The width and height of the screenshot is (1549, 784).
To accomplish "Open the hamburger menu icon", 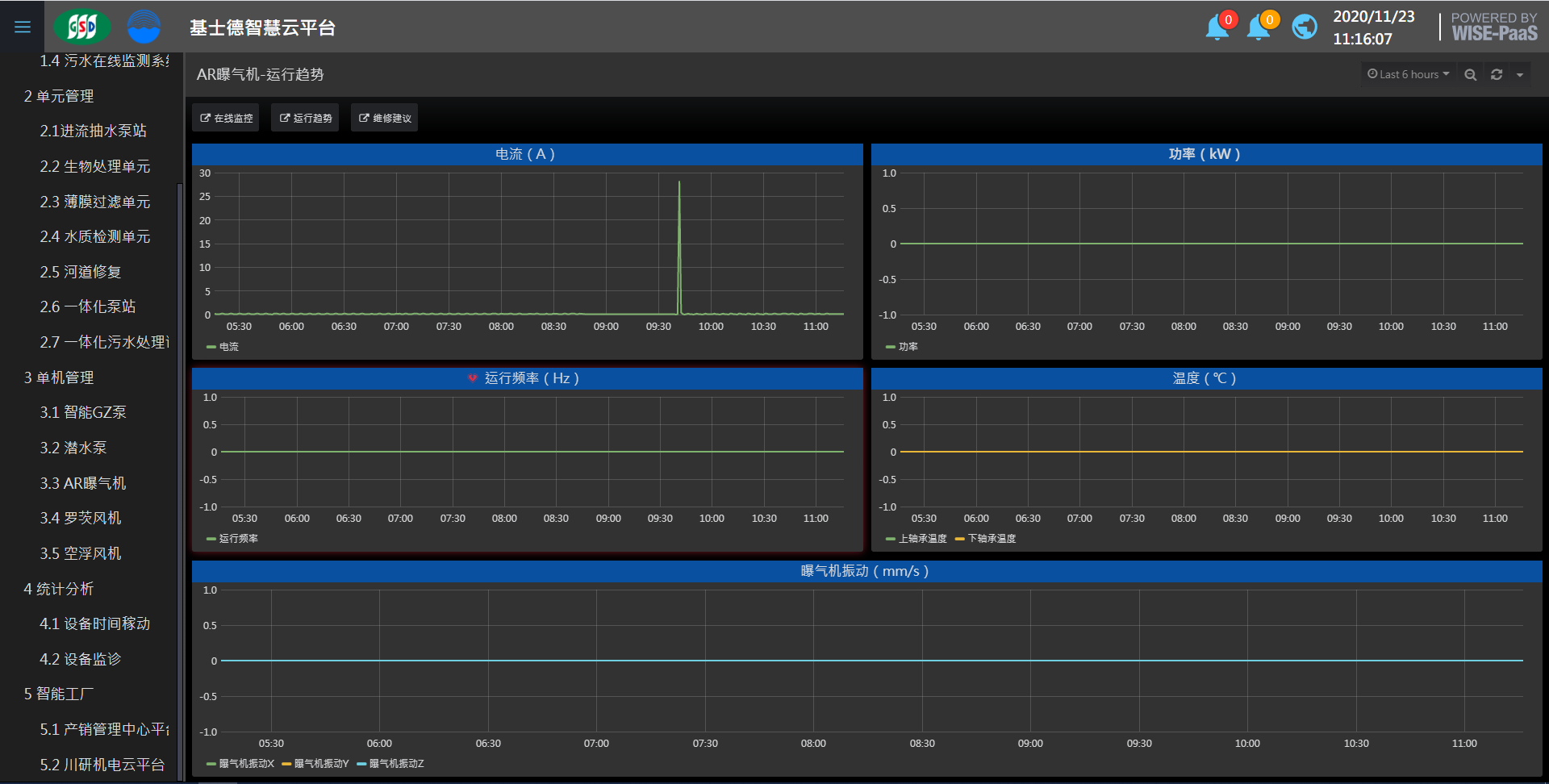I will 23,27.
